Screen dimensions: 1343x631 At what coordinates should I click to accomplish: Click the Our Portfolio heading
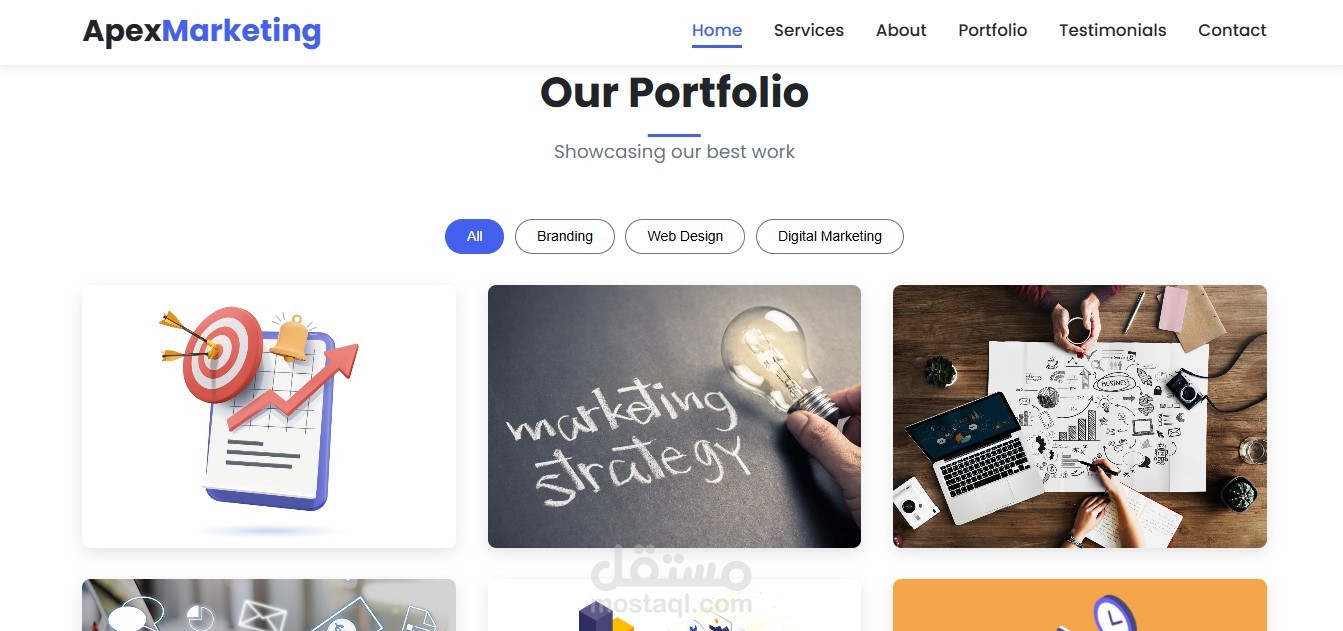674,93
